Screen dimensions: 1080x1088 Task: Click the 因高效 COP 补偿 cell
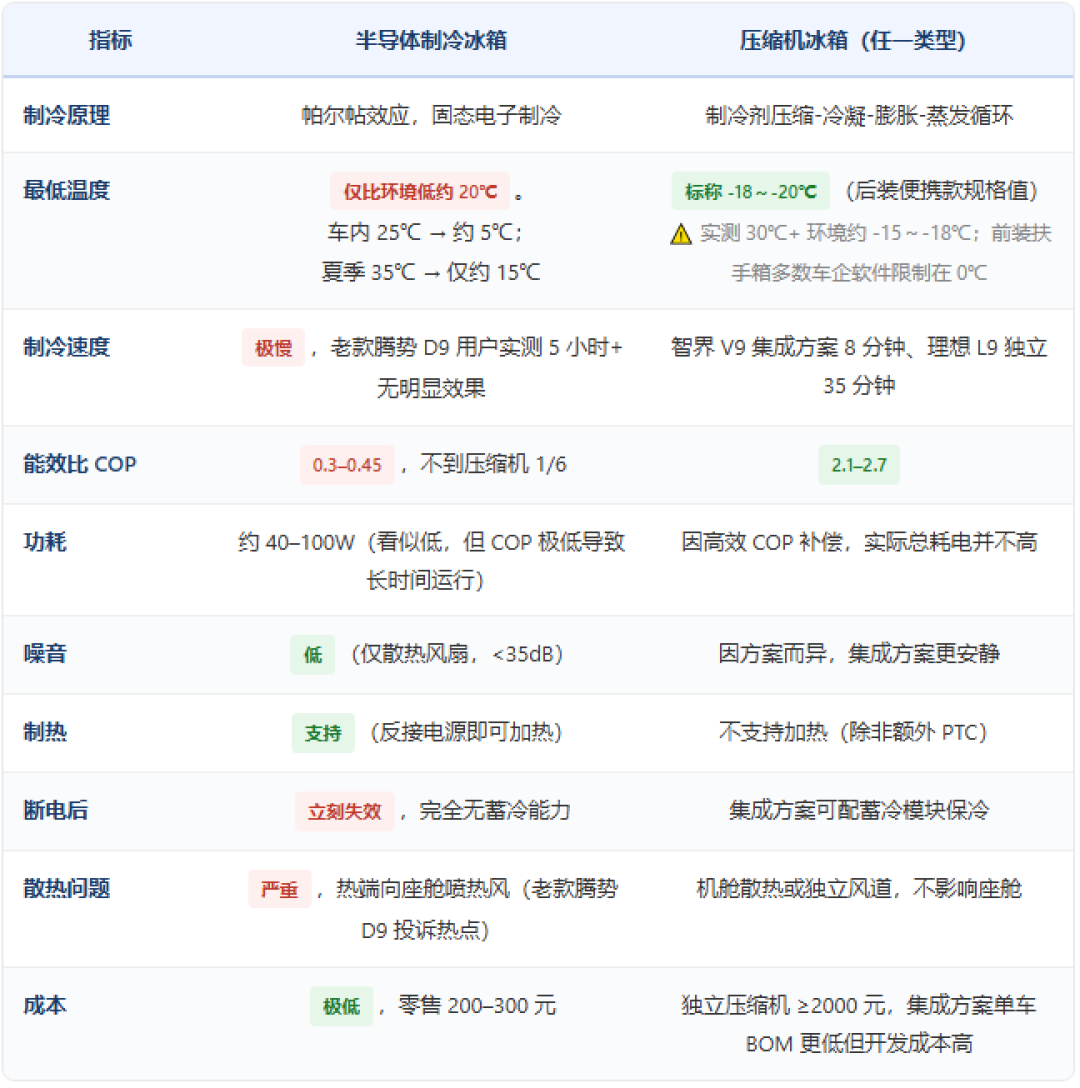click(859, 541)
